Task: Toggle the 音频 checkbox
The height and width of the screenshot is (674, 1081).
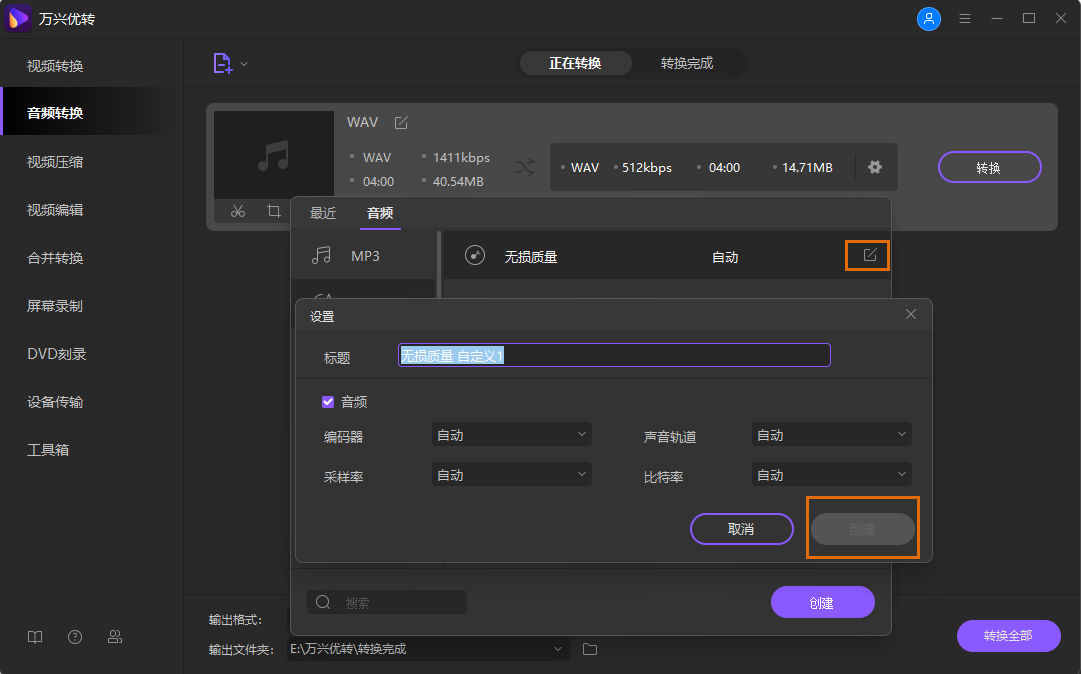Action: click(x=328, y=402)
